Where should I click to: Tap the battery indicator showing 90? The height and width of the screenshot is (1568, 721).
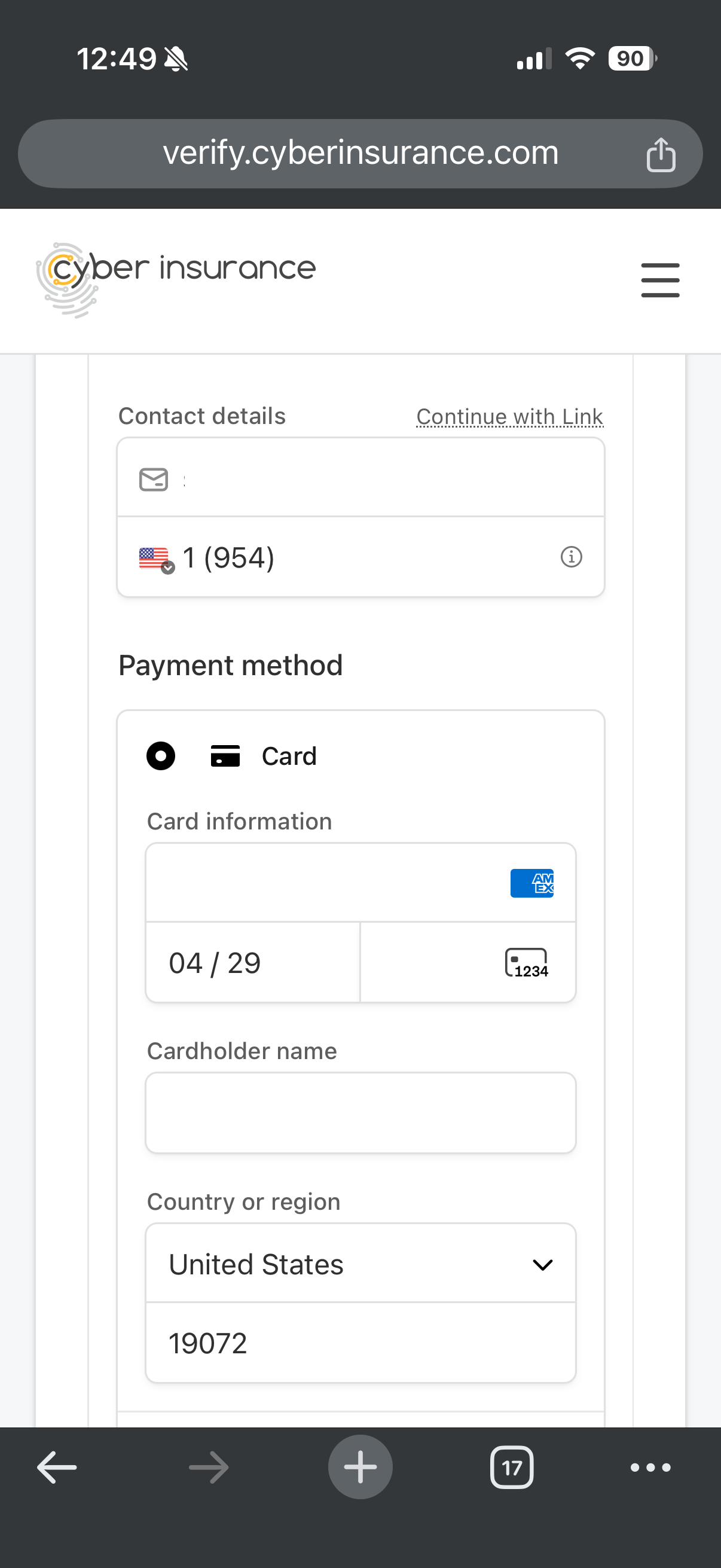pos(630,58)
